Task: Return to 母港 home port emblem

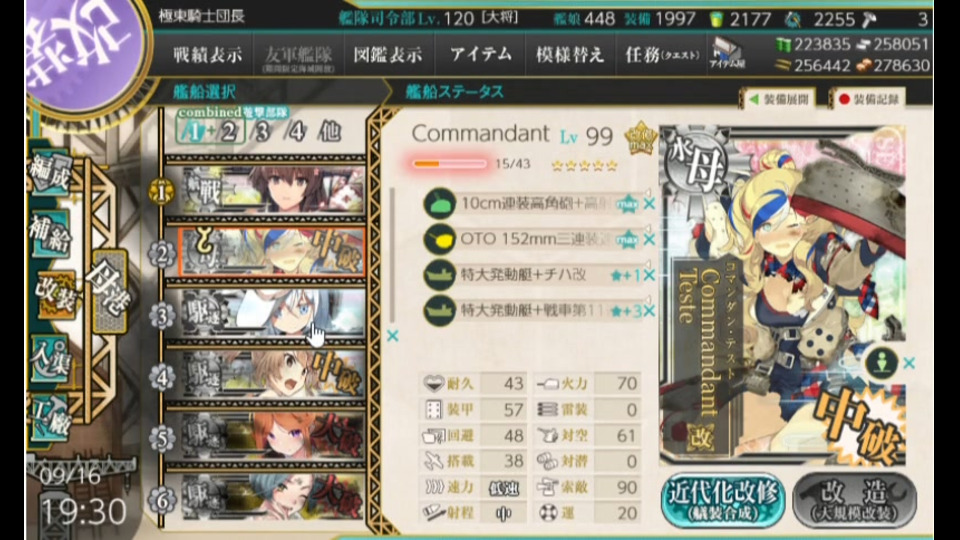Action: click(x=110, y=293)
